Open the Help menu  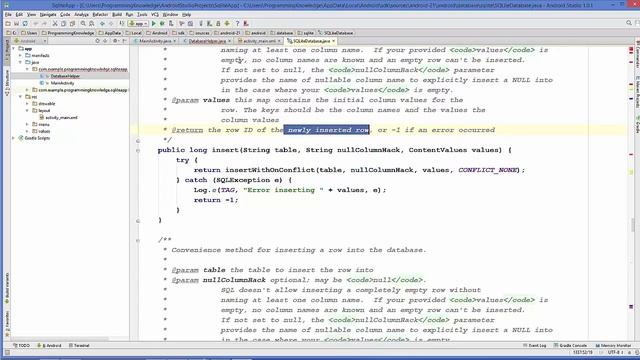pyautogui.click(x=187, y=15)
